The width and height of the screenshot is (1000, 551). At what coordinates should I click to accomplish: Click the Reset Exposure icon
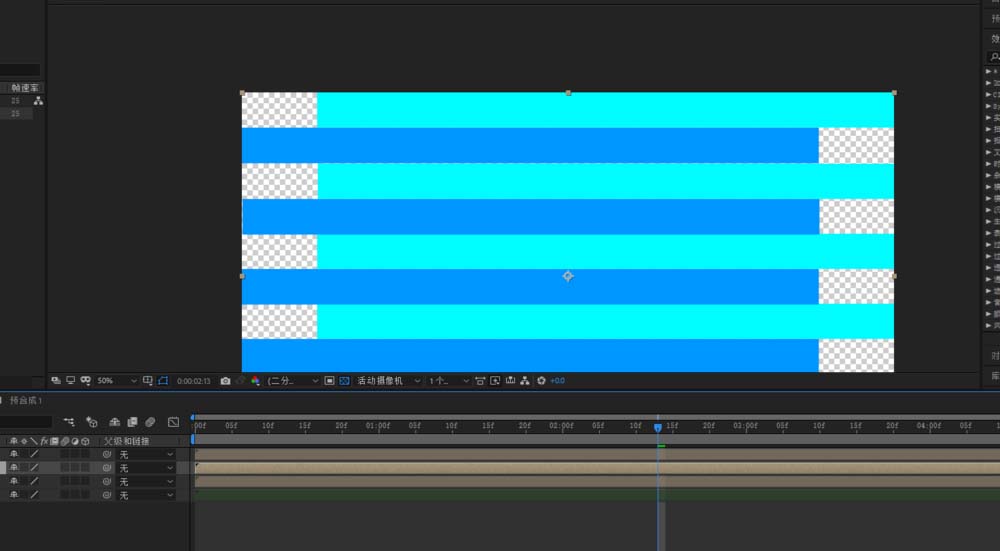541,381
